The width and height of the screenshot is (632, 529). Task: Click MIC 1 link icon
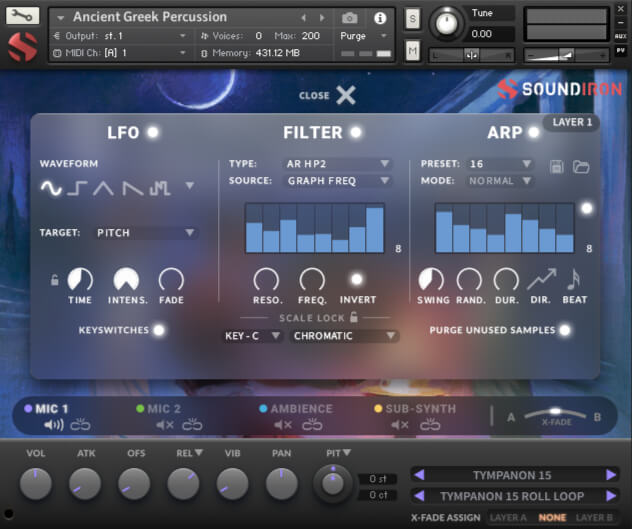[x=80, y=425]
